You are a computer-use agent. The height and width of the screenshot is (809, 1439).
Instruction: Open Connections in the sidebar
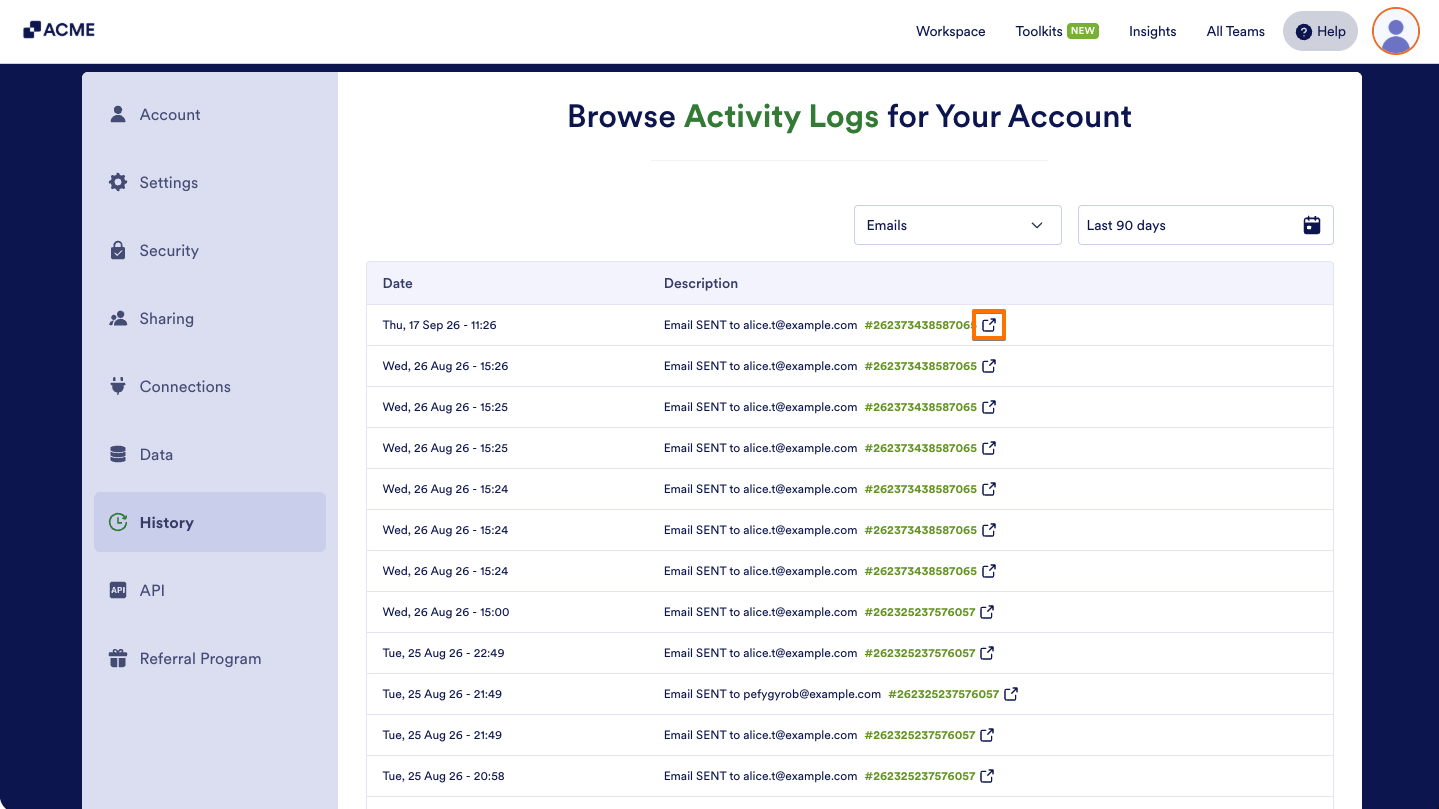(x=210, y=387)
